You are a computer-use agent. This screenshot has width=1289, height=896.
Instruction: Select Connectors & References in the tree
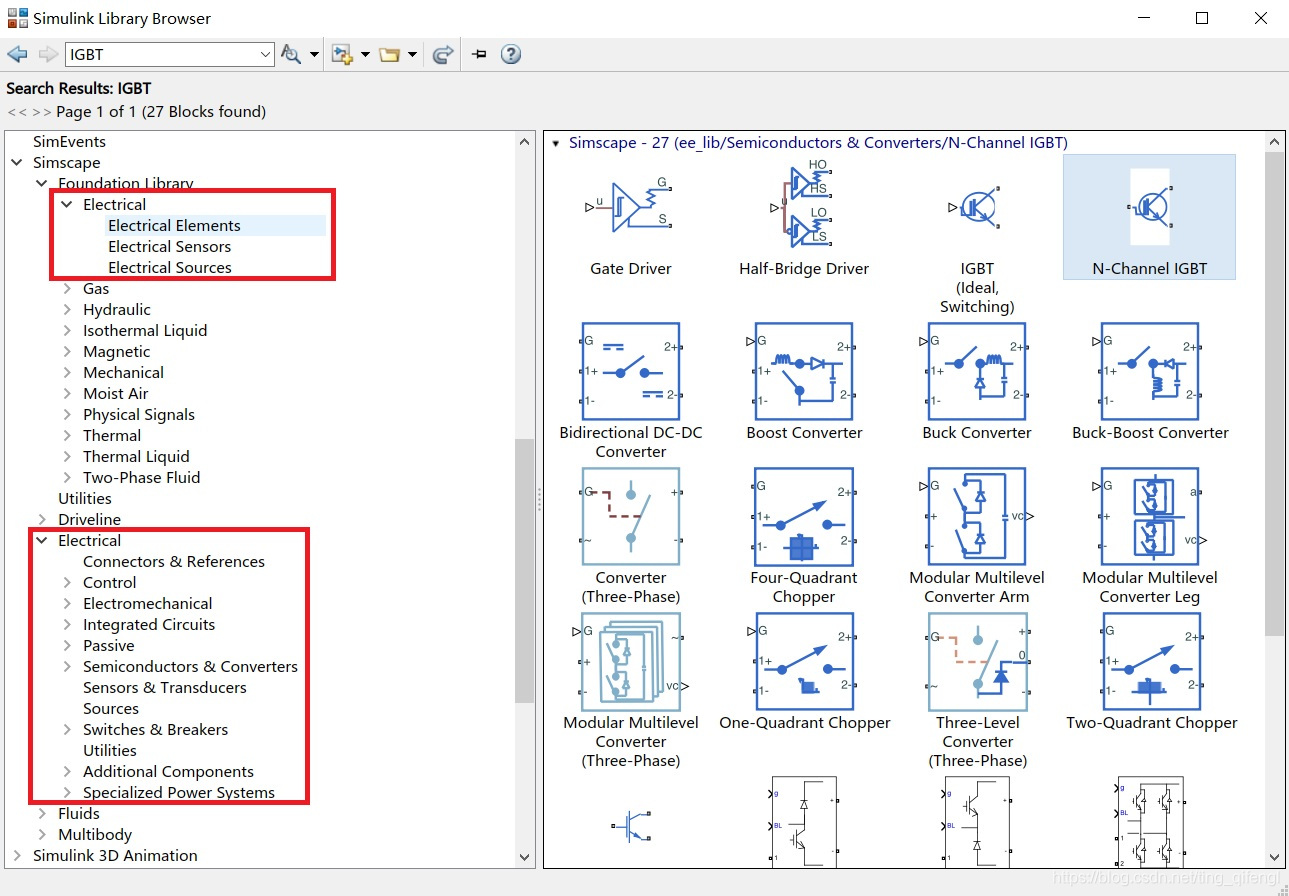[174, 561]
